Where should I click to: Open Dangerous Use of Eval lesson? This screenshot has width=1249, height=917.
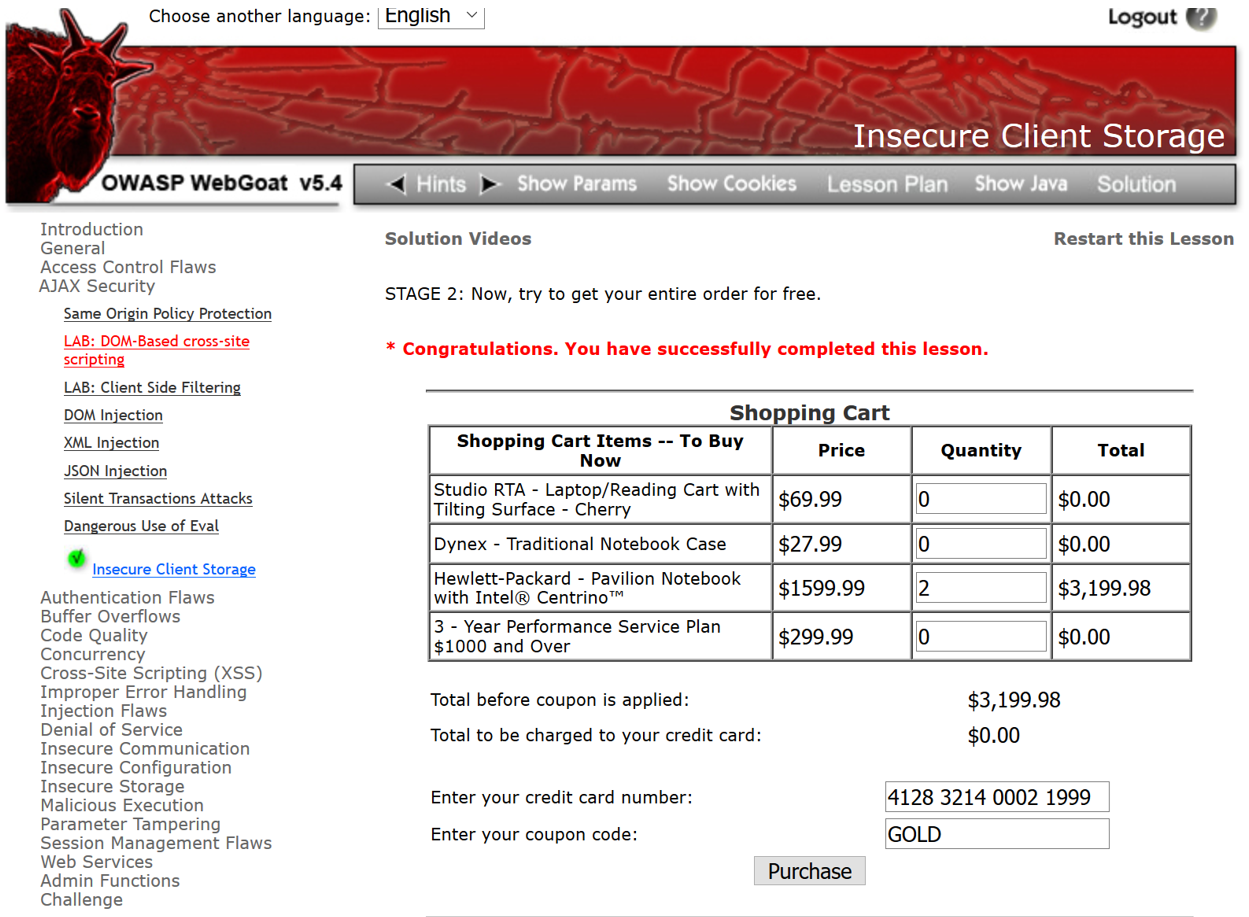click(141, 526)
